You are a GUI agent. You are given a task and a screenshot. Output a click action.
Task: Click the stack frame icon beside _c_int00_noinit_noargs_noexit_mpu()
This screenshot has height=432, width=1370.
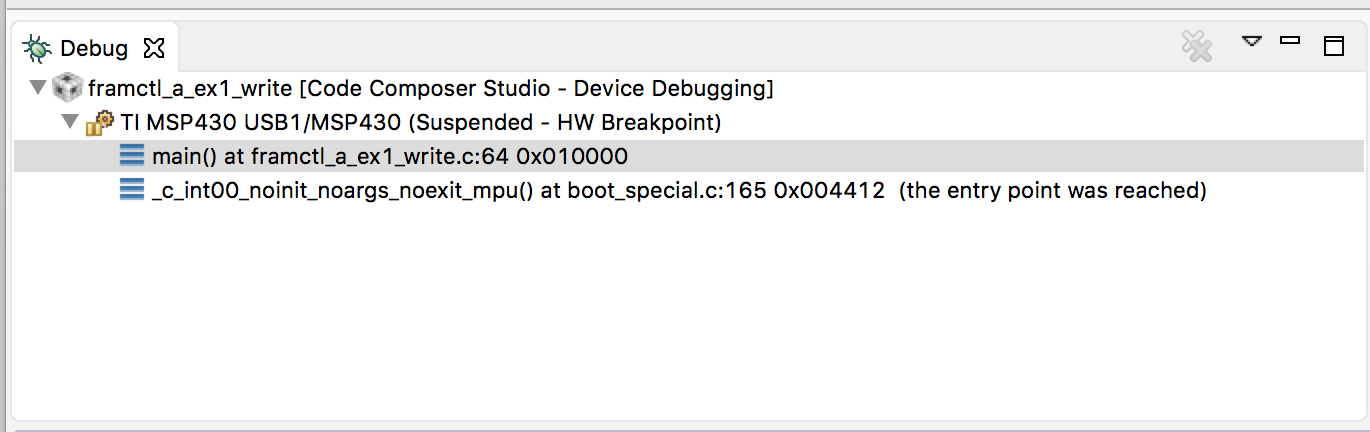[x=132, y=190]
